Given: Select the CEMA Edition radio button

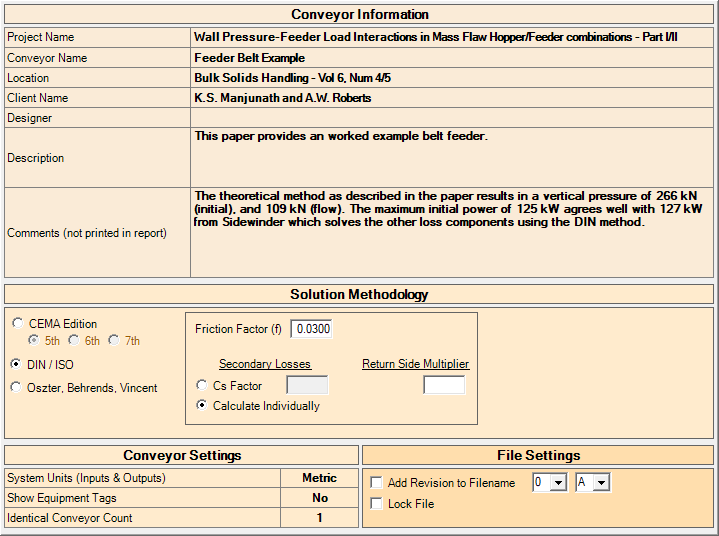Looking at the screenshot, I should pos(18,324).
